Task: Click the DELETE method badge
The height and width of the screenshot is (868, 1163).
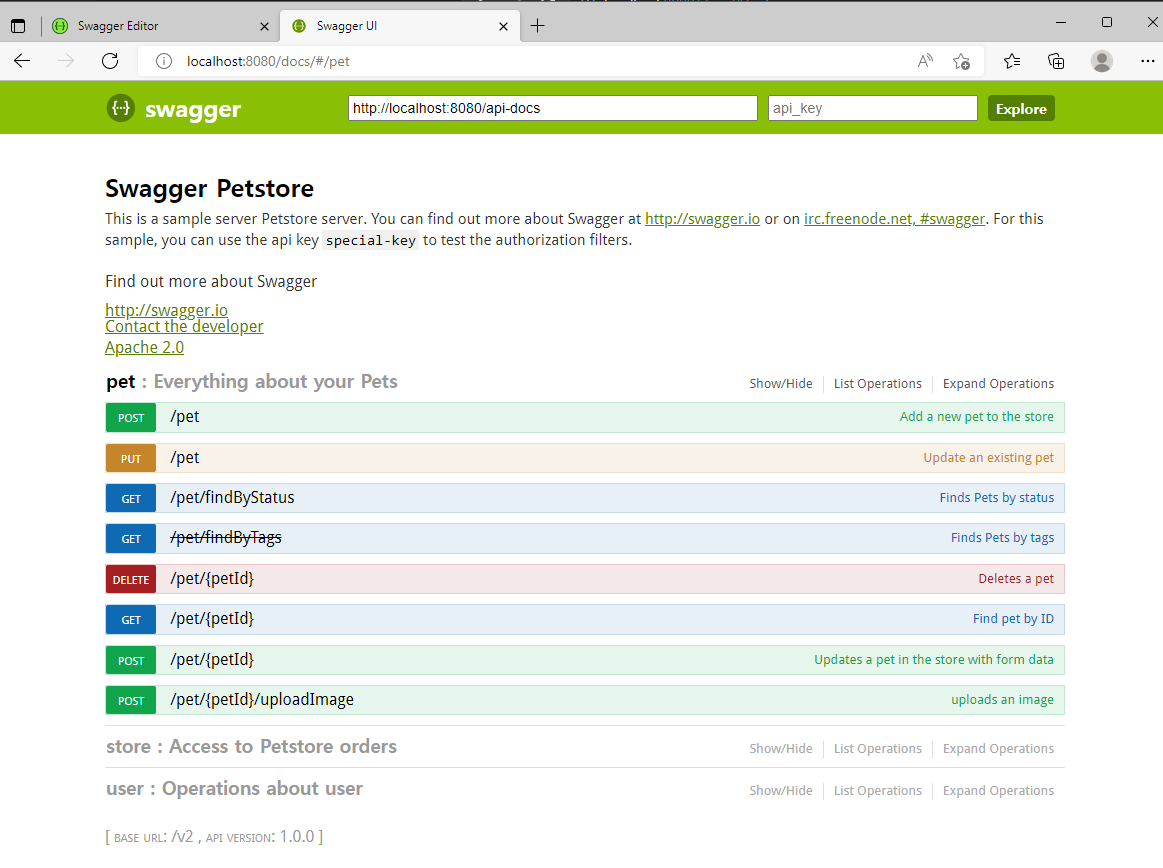Action: pos(131,579)
